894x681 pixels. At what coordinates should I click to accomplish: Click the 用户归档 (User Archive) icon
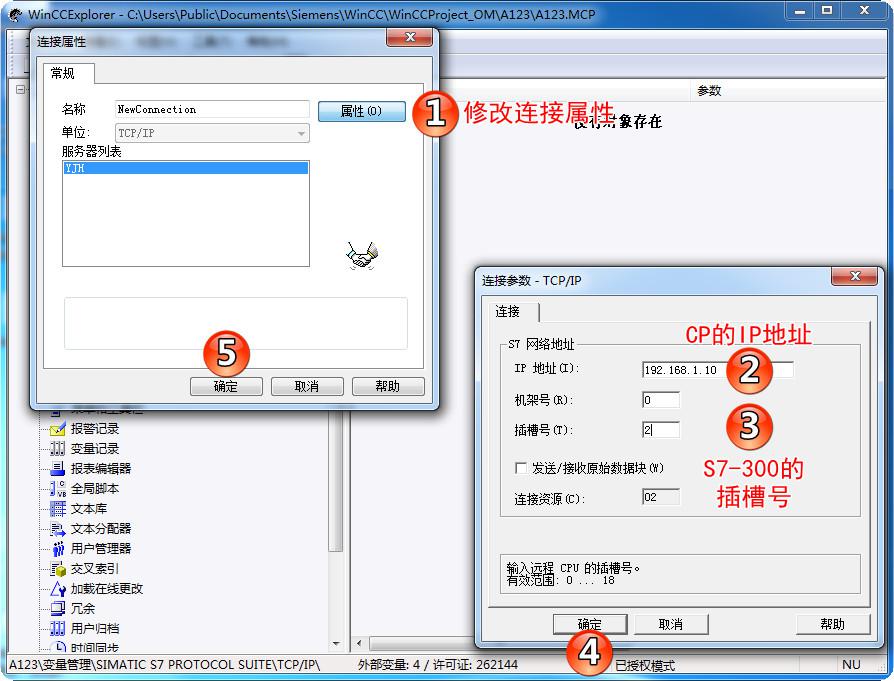coord(58,629)
